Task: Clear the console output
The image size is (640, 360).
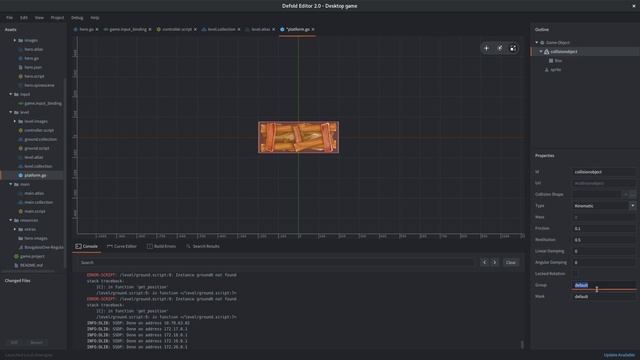Action: tap(511, 262)
